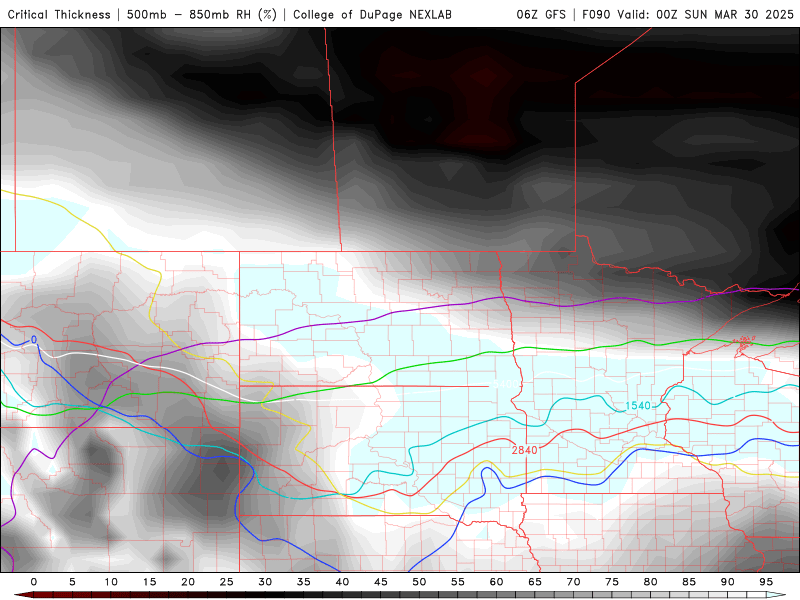Image resolution: width=800 pixels, height=600 pixels.
Task: Select the "500mb – 850mb RH (%)" header label
Action: (202, 14)
